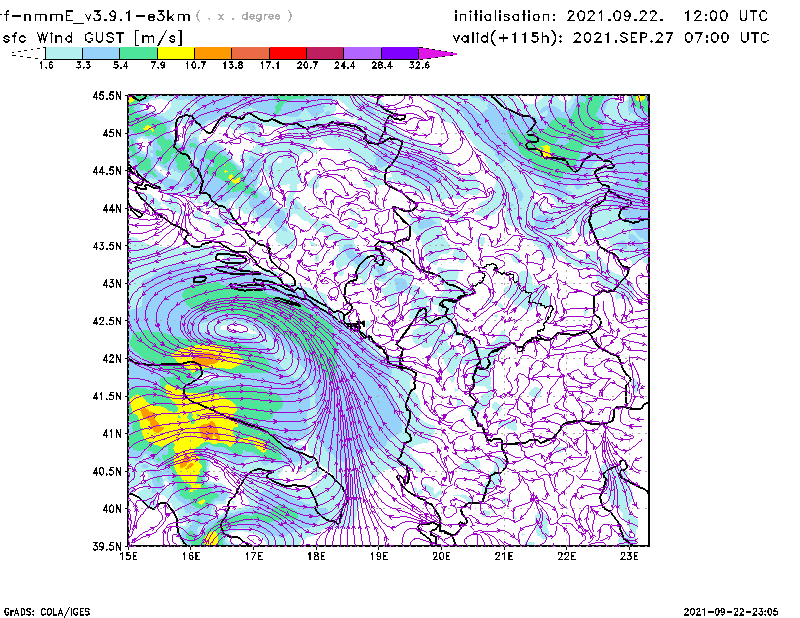Click the '43N' latitude label
Viewport: 800px width, 618px height.
pos(112,283)
